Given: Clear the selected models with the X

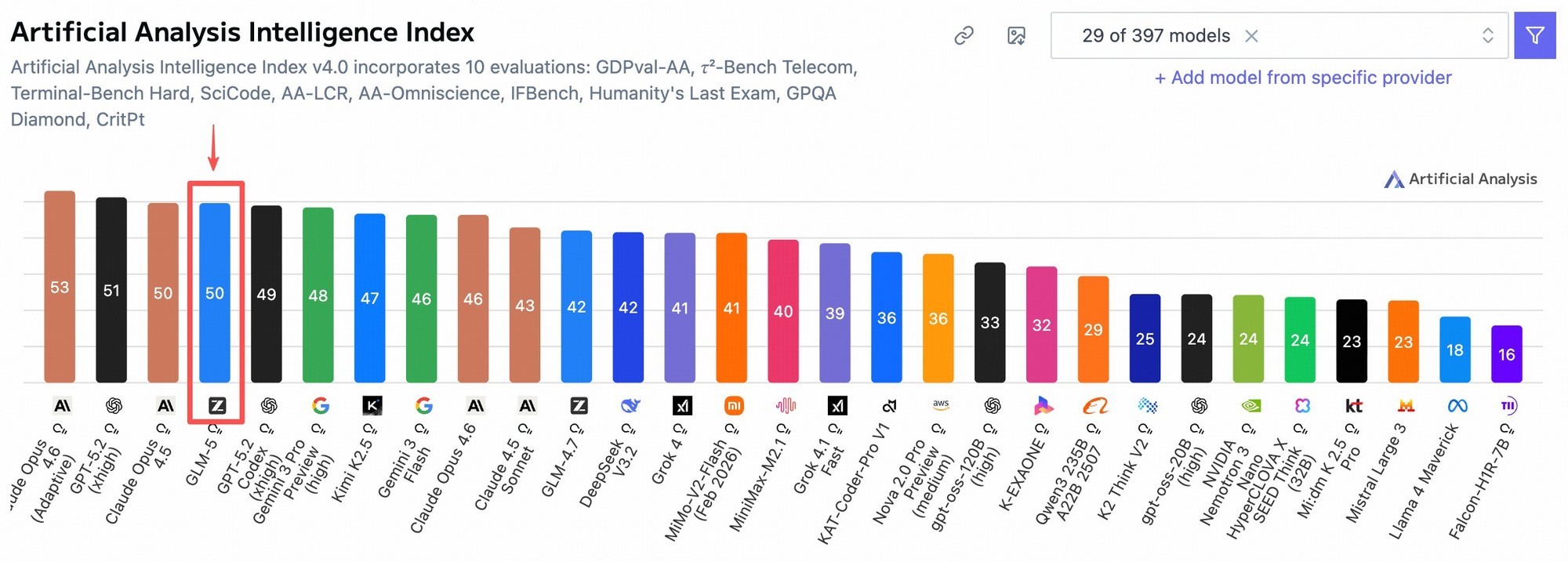Looking at the screenshot, I should point(1251,35).
